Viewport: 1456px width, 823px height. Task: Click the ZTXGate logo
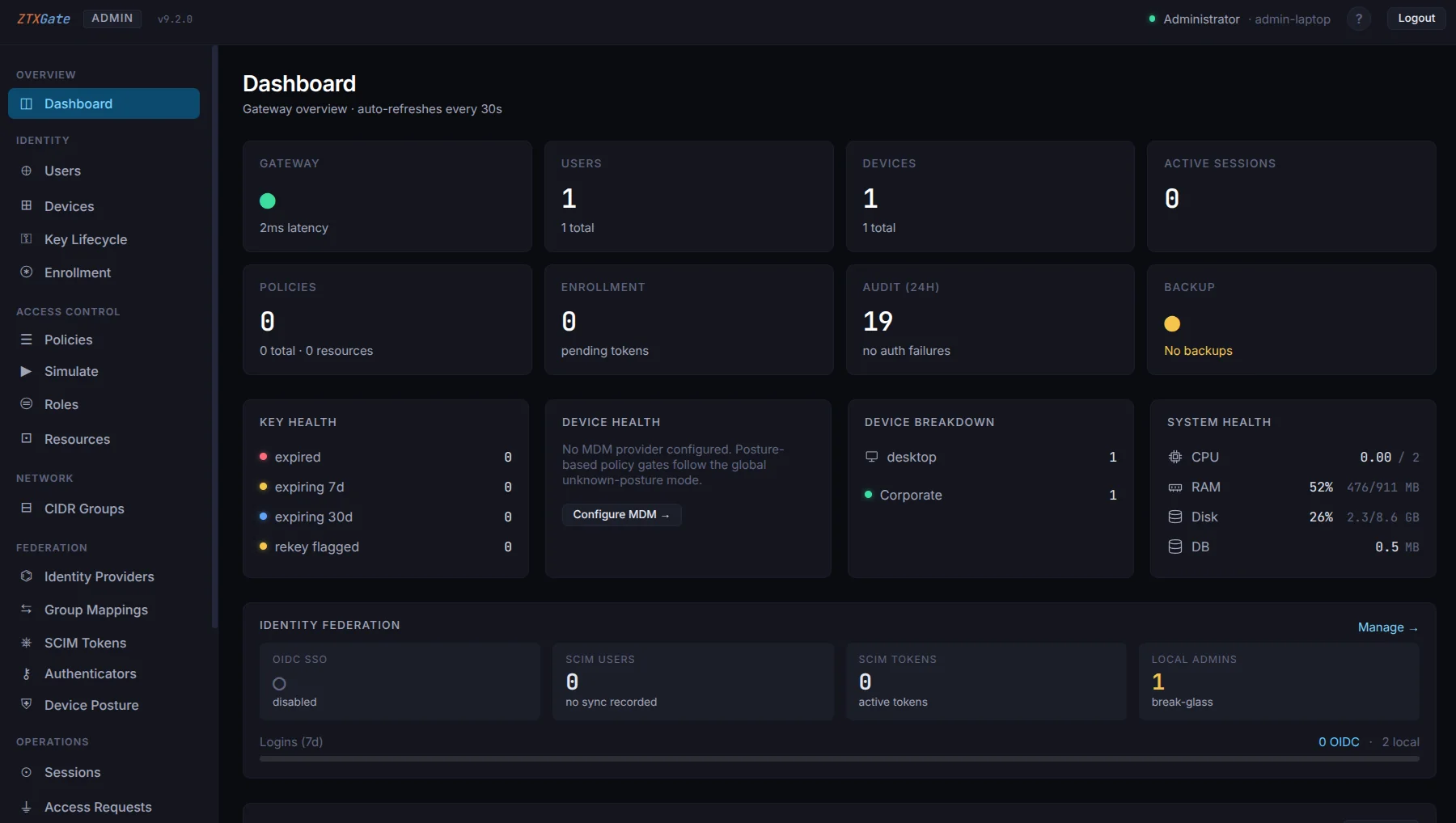tap(44, 19)
